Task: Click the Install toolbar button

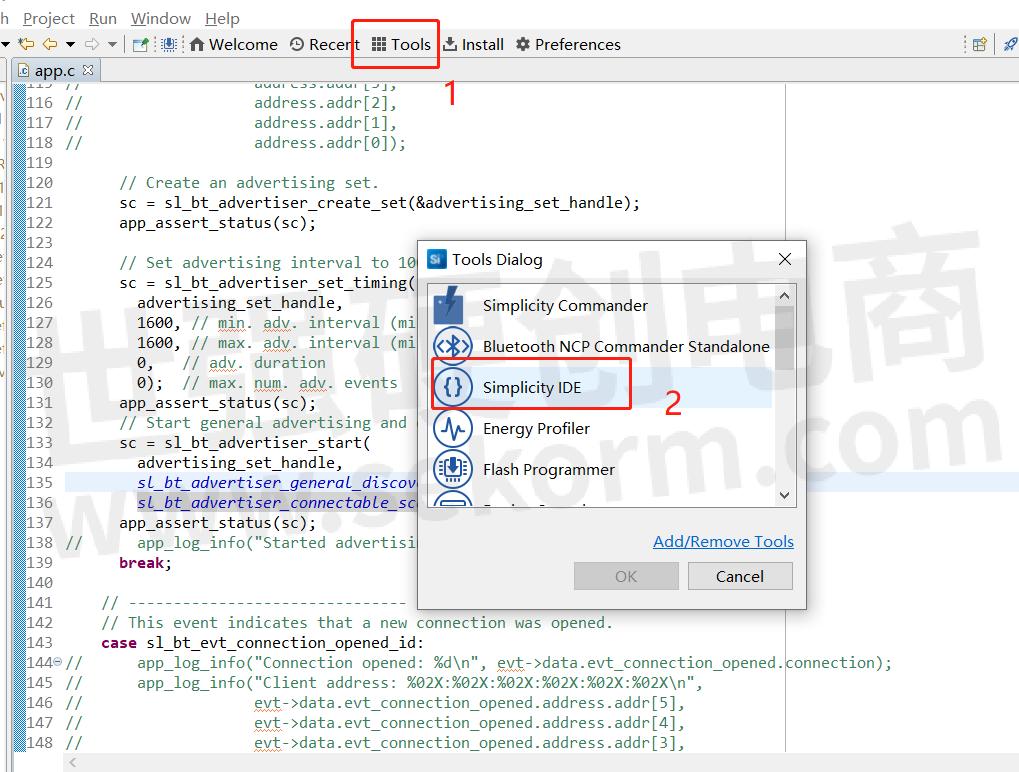Action: pyautogui.click(x=473, y=44)
